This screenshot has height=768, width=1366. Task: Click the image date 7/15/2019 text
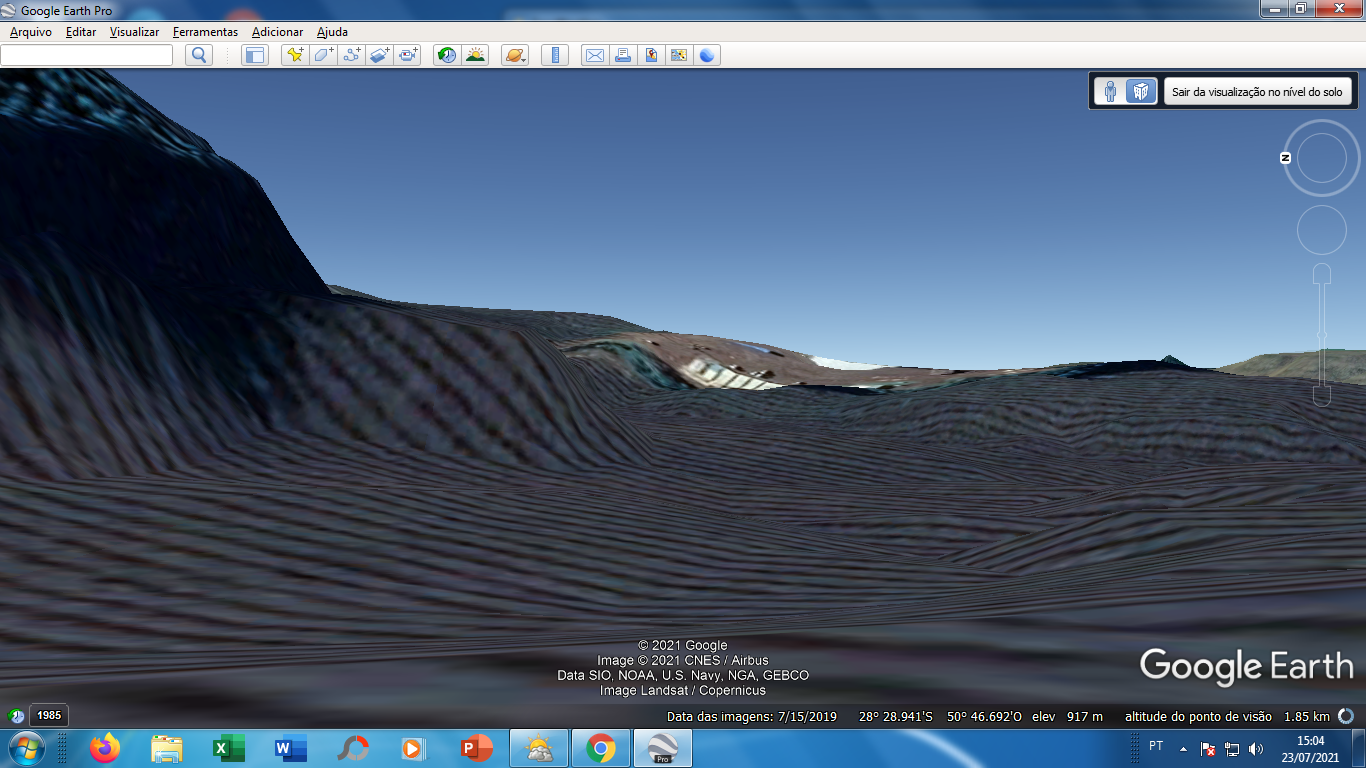point(752,717)
